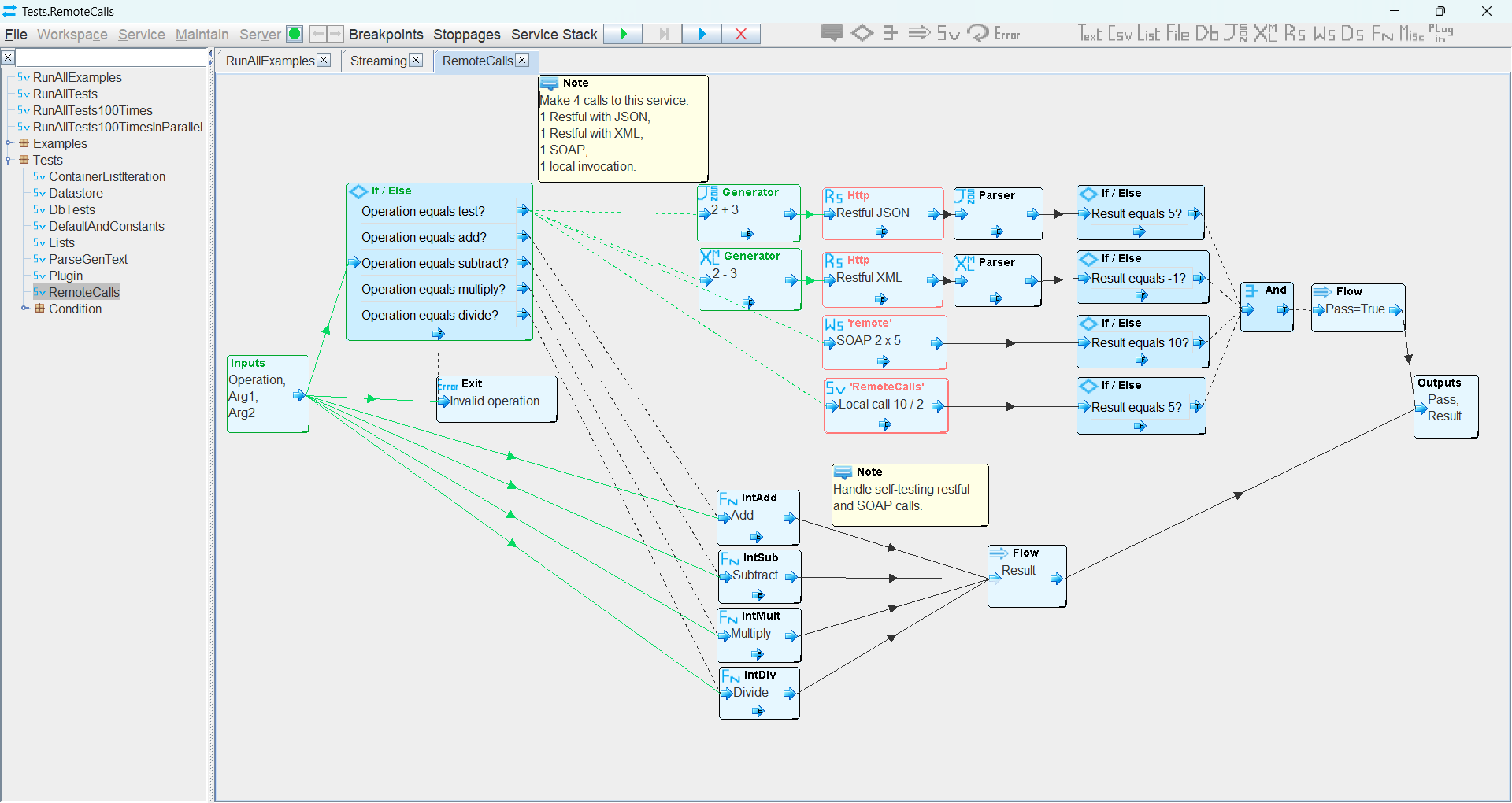Select the And join node
The image size is (1512, 803).
click(x=1267, y=307)
